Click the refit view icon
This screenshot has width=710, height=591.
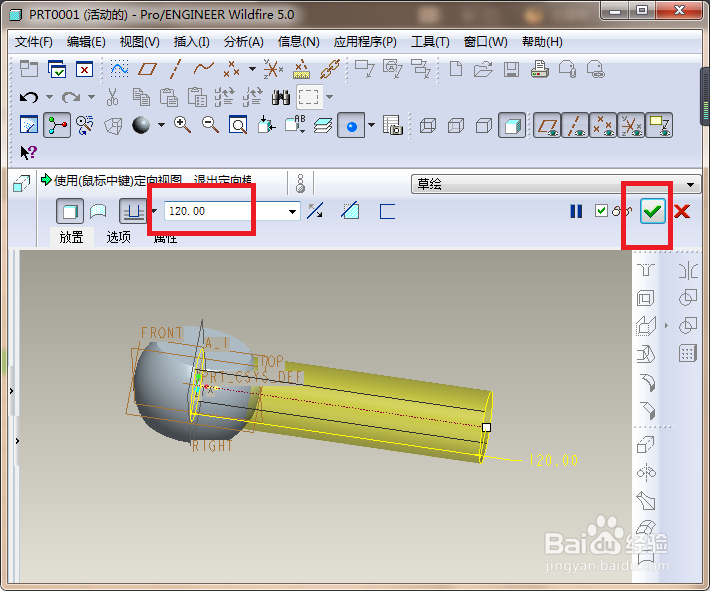pyautogui.click(x=238, y=125)
